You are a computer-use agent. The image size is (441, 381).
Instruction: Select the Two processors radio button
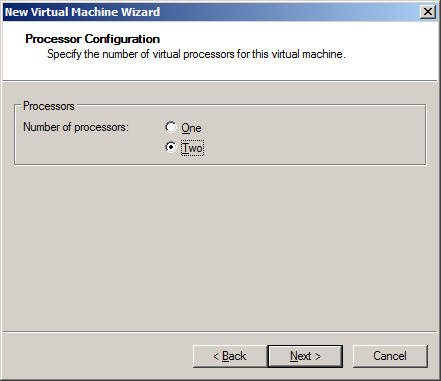pyautogui.click(x=171, y=147)
